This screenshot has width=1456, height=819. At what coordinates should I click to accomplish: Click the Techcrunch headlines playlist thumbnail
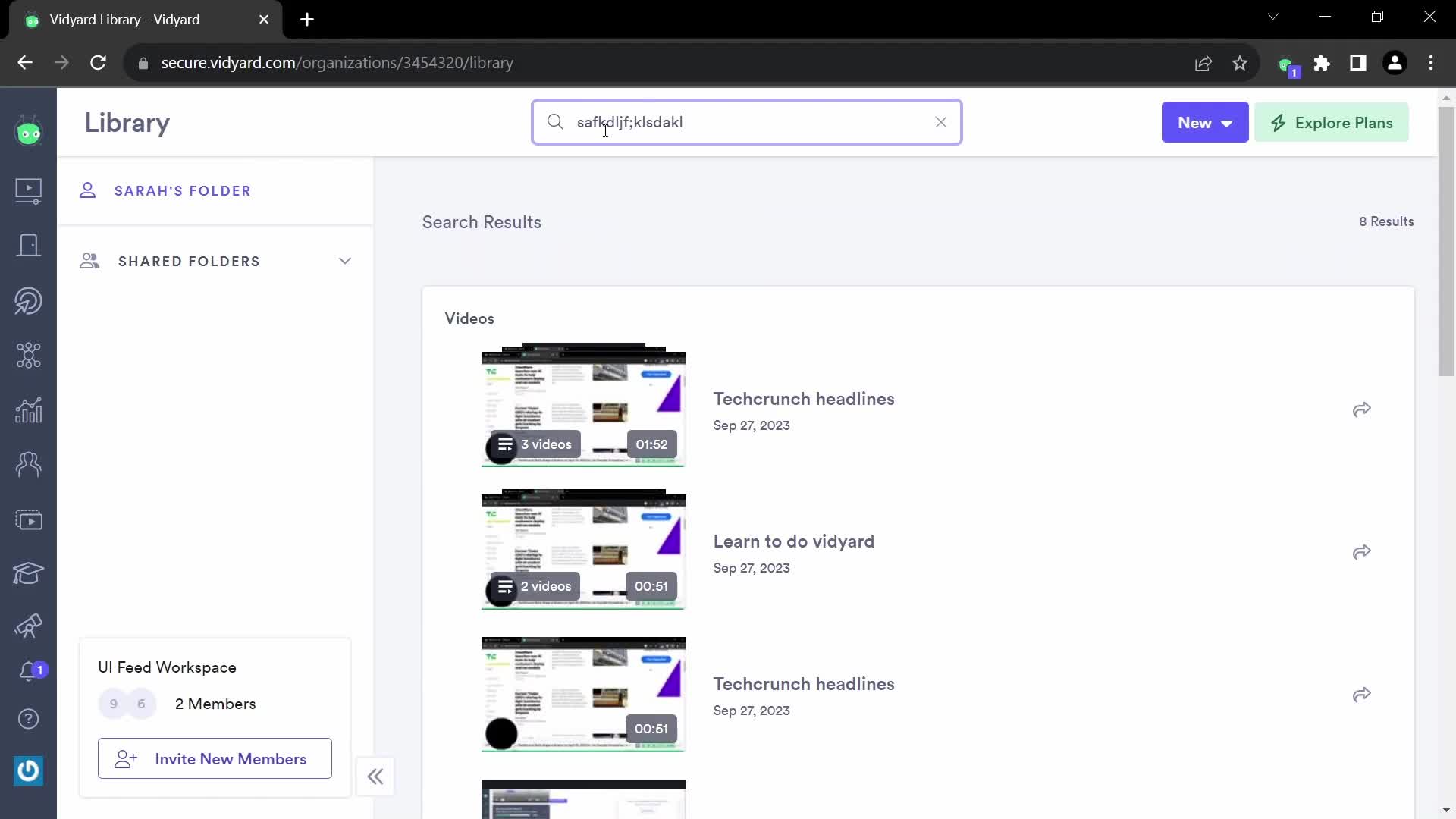tap(585, 405)
